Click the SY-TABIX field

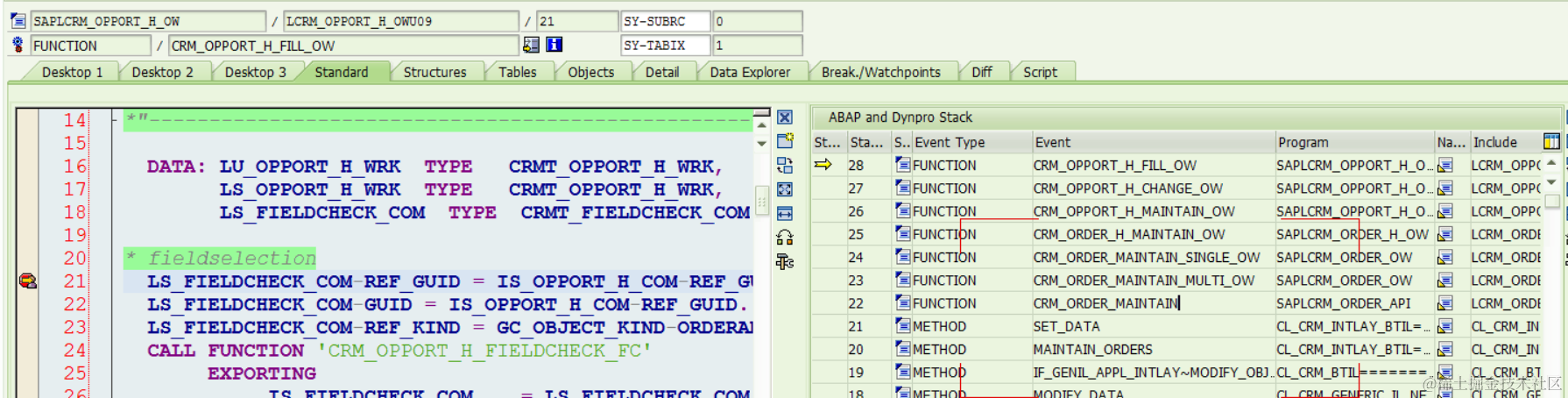[x=665, y=45]
